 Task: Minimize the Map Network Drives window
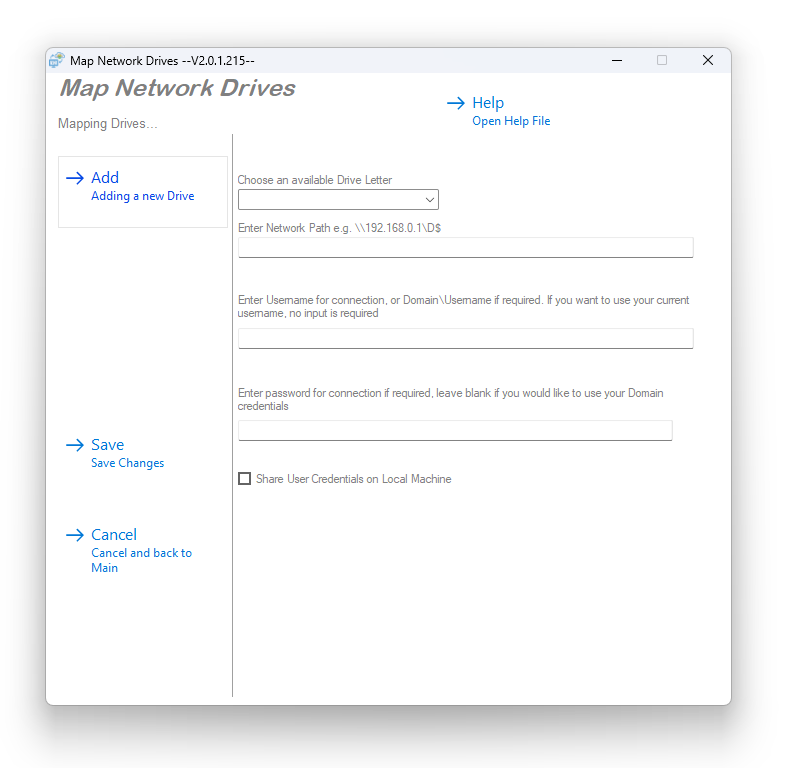point(615,60)
